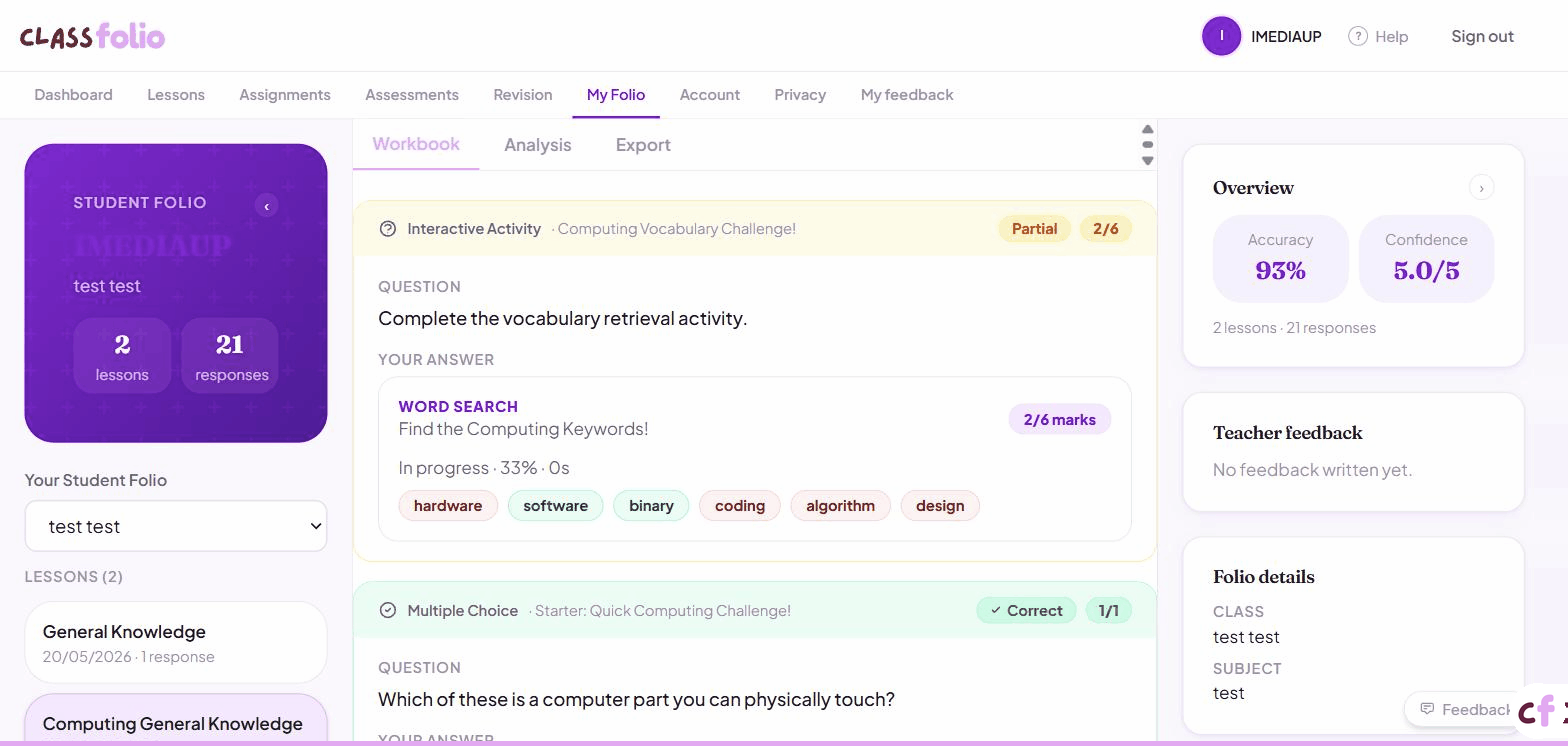
Task: Click the binary keyword chip
Action: 651,506
